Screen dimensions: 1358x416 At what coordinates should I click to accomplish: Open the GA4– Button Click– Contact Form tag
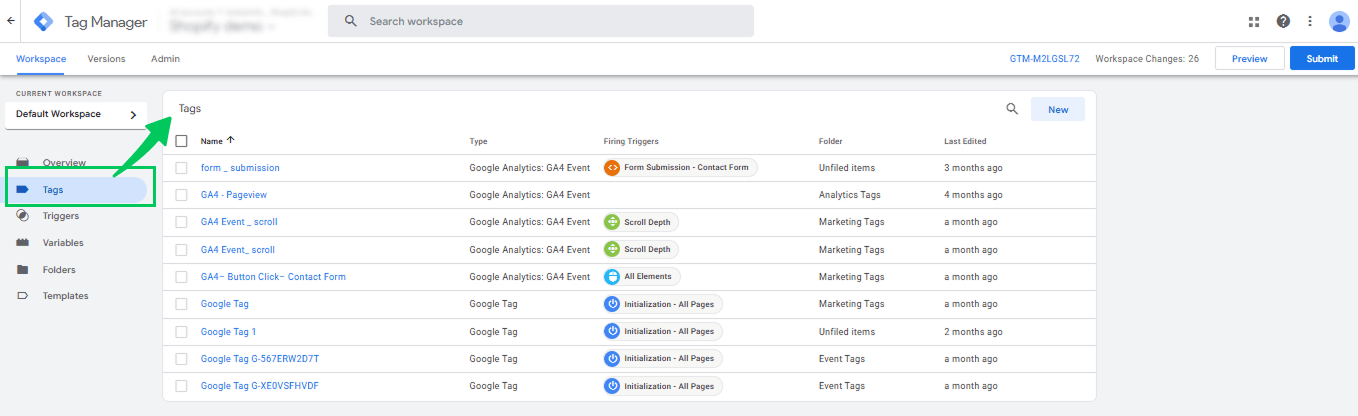(x=273, y=277)
